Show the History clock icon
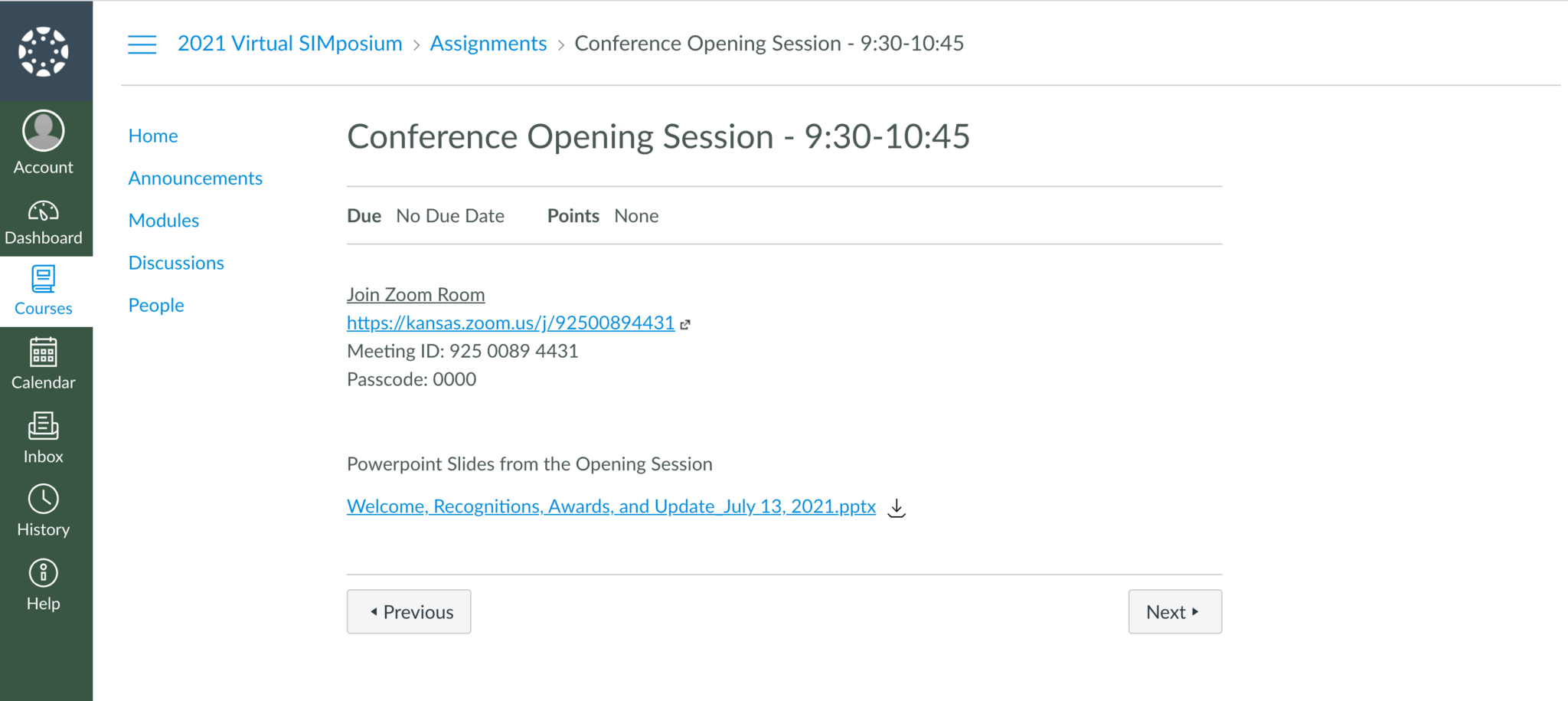Image resolution: width=1568 pixels, height=701 pixels. [44, 500]
